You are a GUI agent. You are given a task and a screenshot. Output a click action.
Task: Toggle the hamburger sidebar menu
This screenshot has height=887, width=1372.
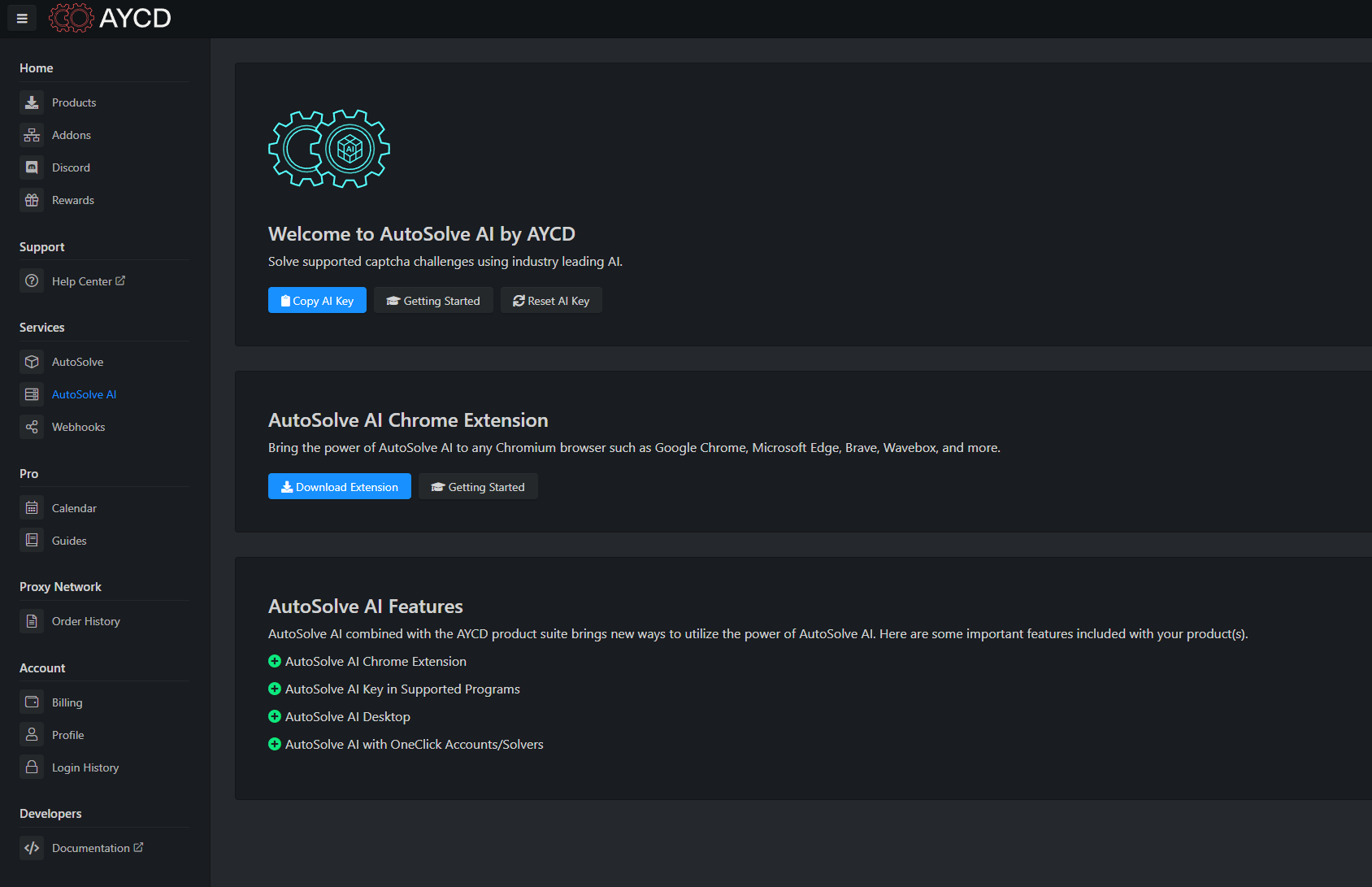[x=22, y=18]
